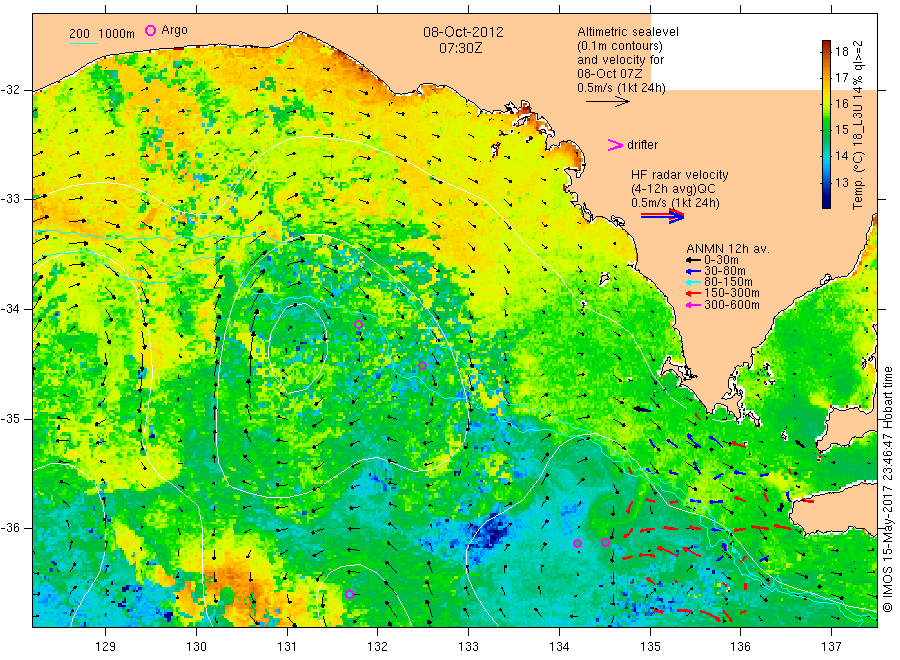
Task: Click the Argo float marker near 134.5°E, 36.1°S
Action: (x=606, y=543)
